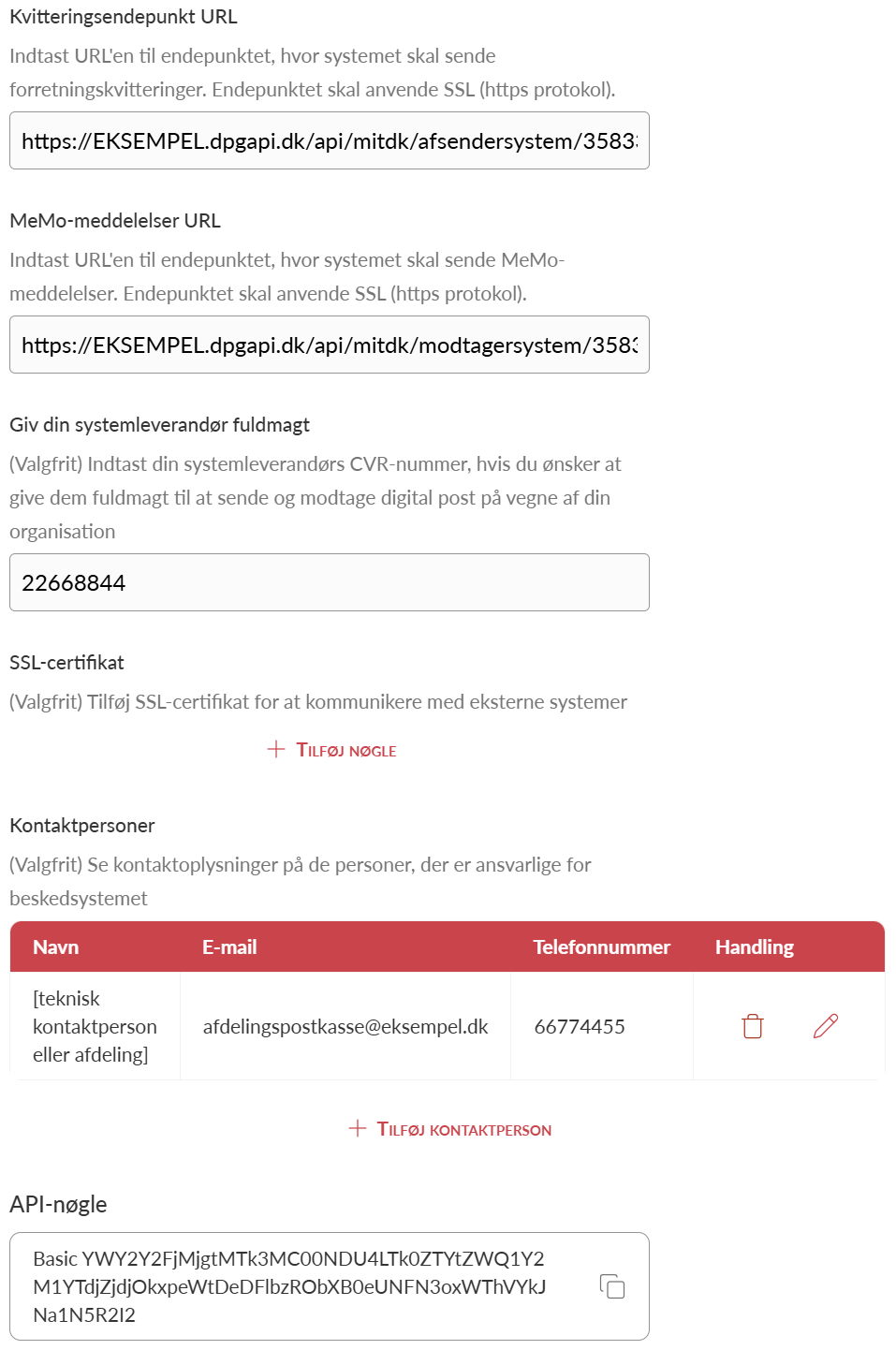The image size is (896, 1350).
Task: Click the plus icon beside Tilføj nøgle
Action: 276,749
